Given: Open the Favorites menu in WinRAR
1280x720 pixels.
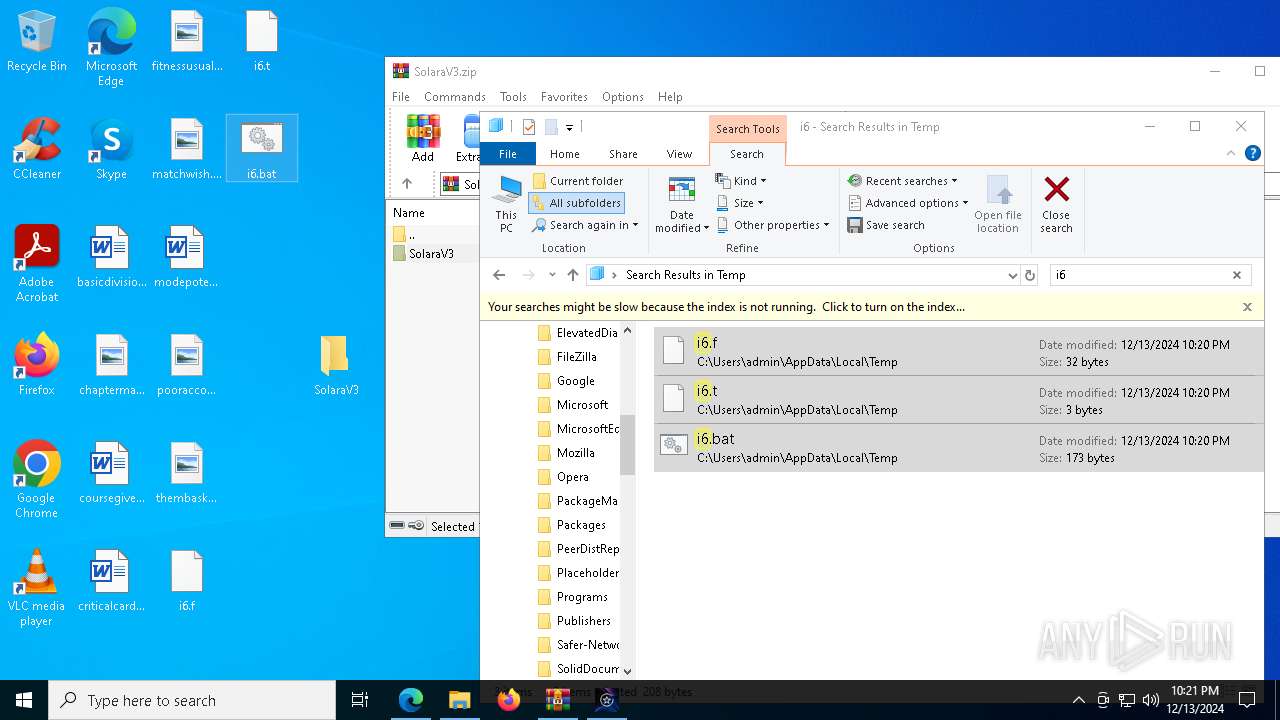Looking at the screenshot, I should [564, 97].
